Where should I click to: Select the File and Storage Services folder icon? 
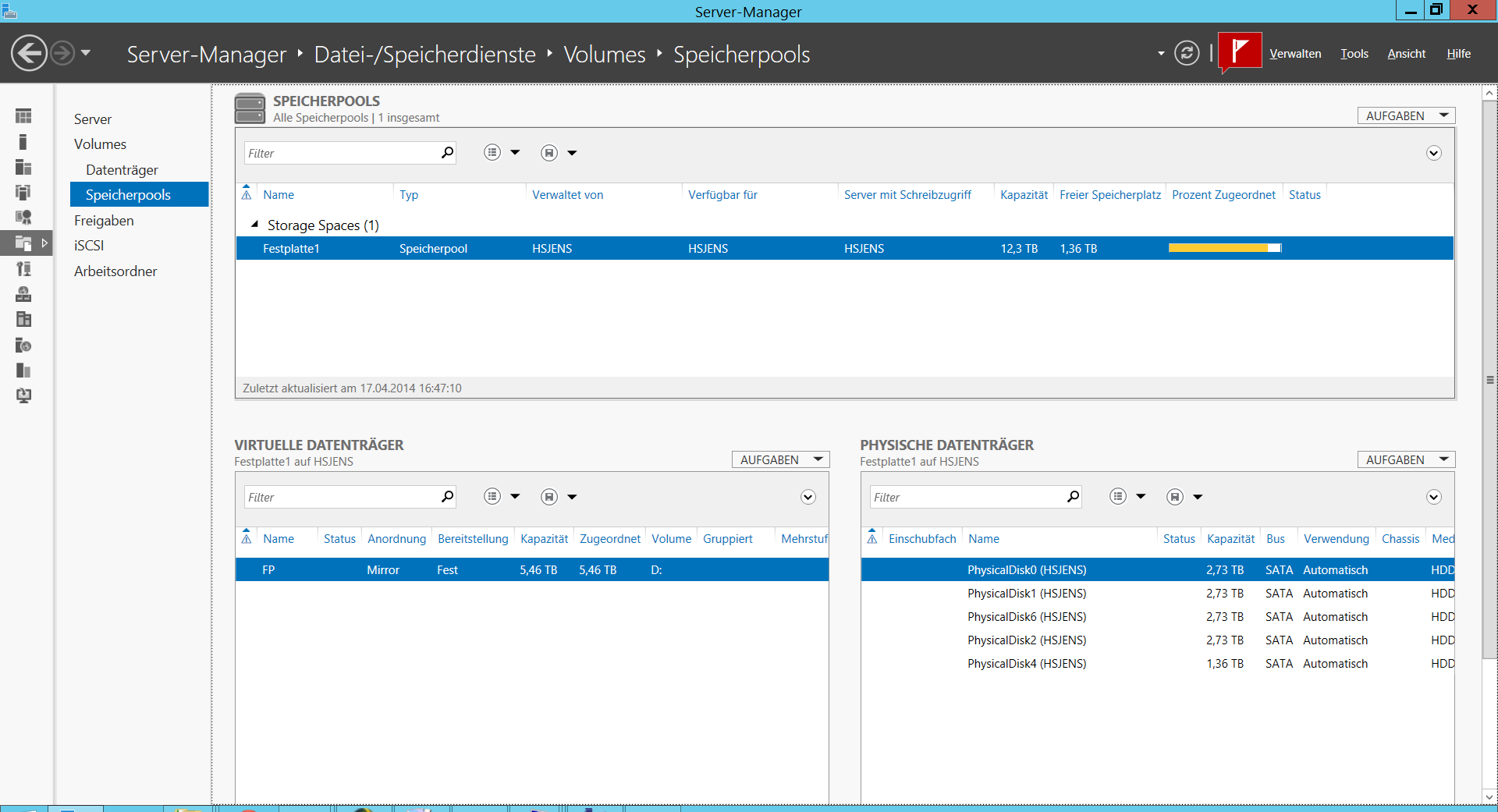click(x=23, y=243)
